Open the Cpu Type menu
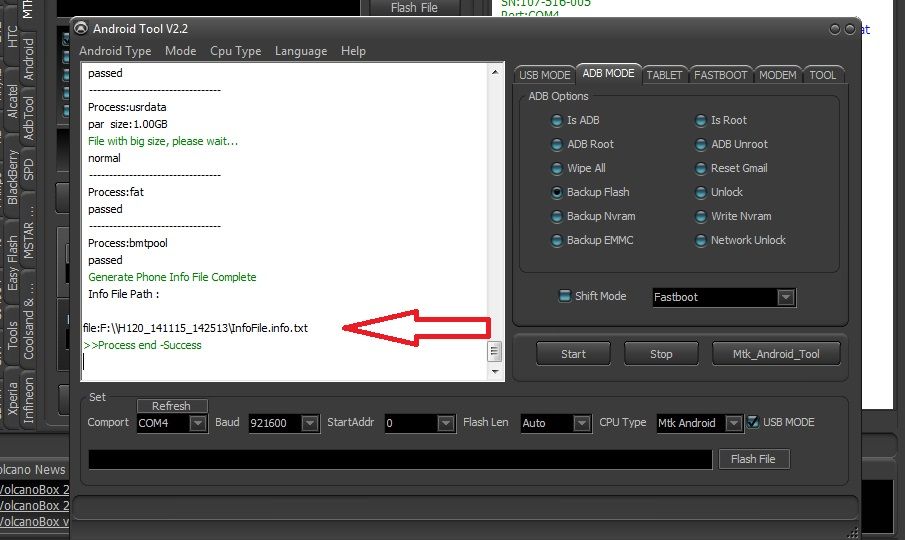Screen dimensions: 905x540 (x=235, y=51)
